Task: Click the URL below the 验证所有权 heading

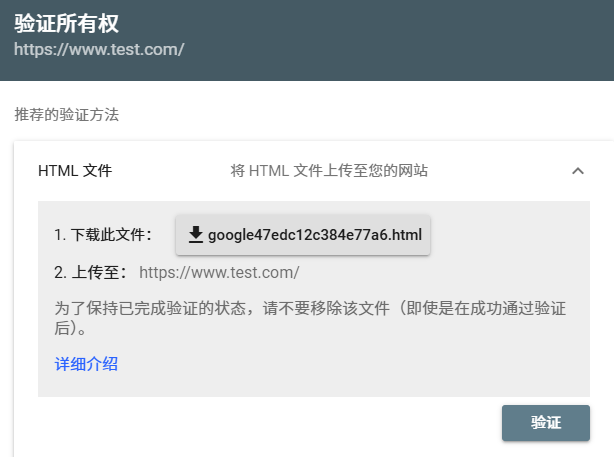Action: [99, 48]
